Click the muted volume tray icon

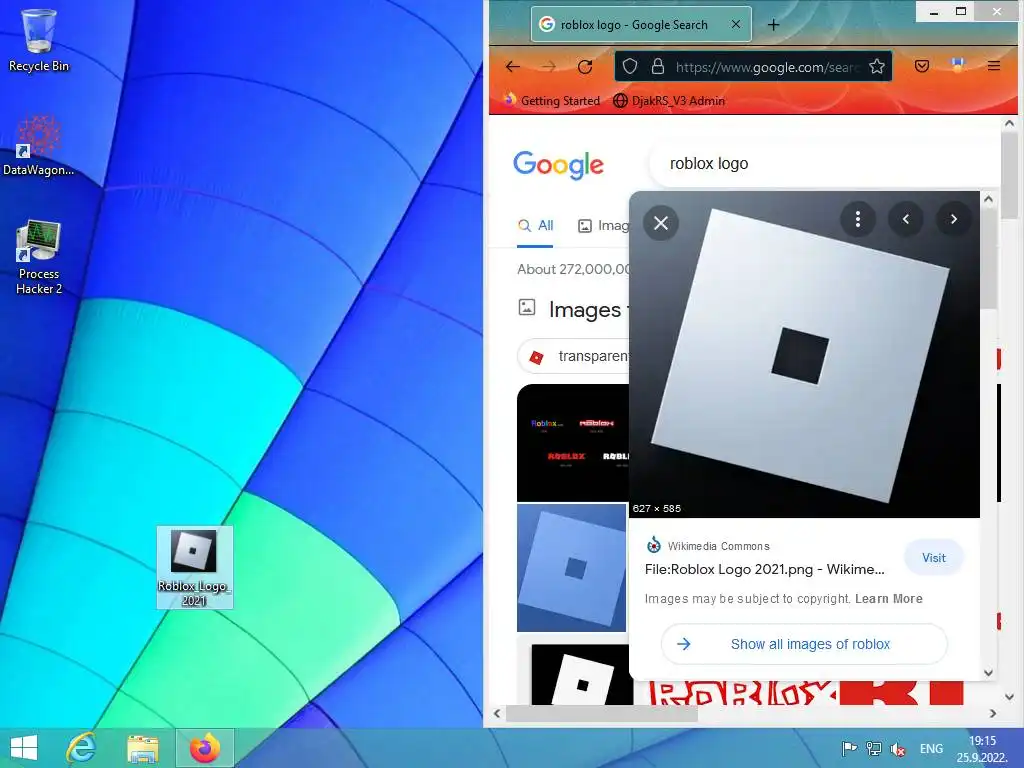click(898, 749)
